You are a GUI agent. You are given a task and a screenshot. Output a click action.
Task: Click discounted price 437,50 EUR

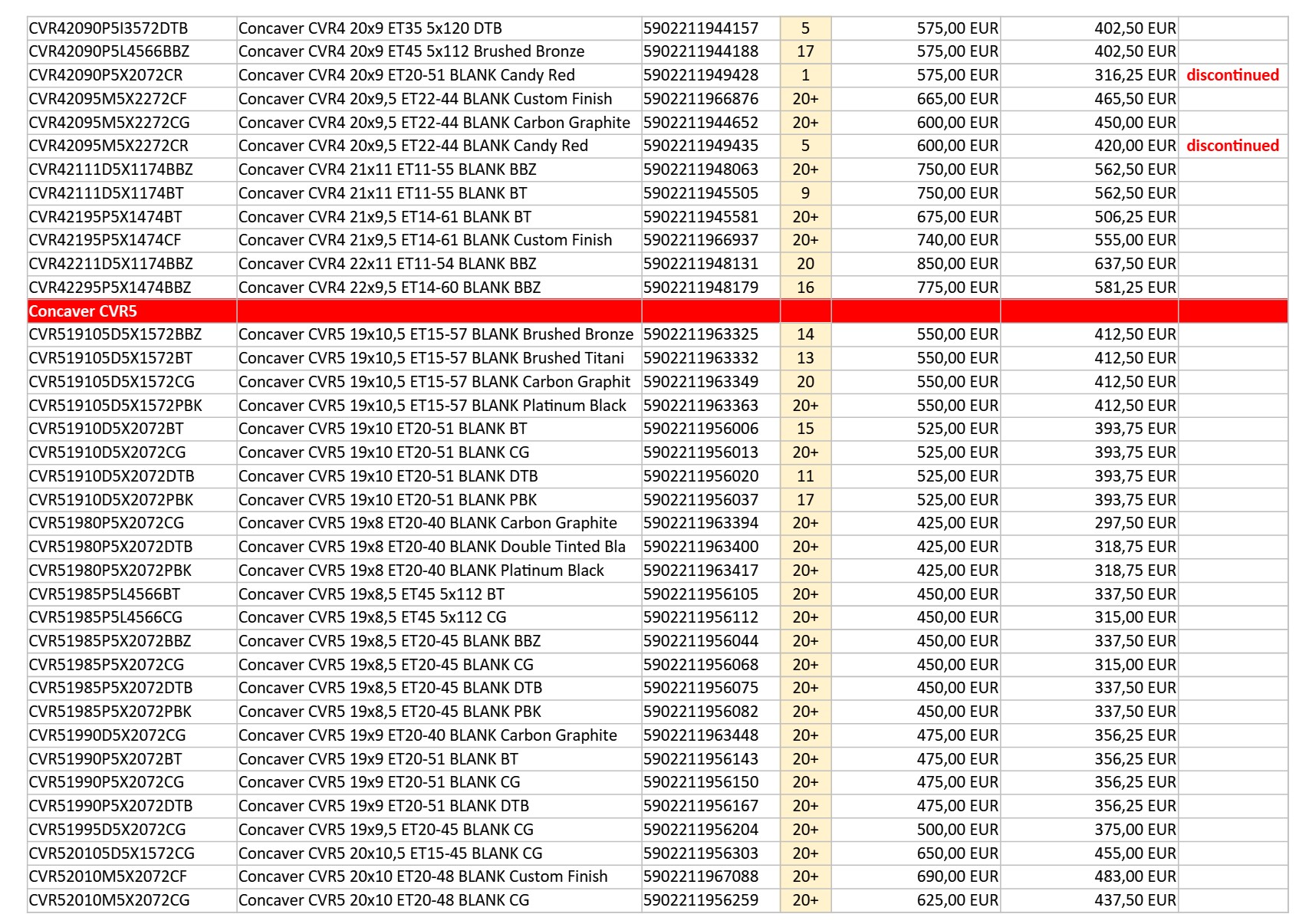[x=1135, y=900]
